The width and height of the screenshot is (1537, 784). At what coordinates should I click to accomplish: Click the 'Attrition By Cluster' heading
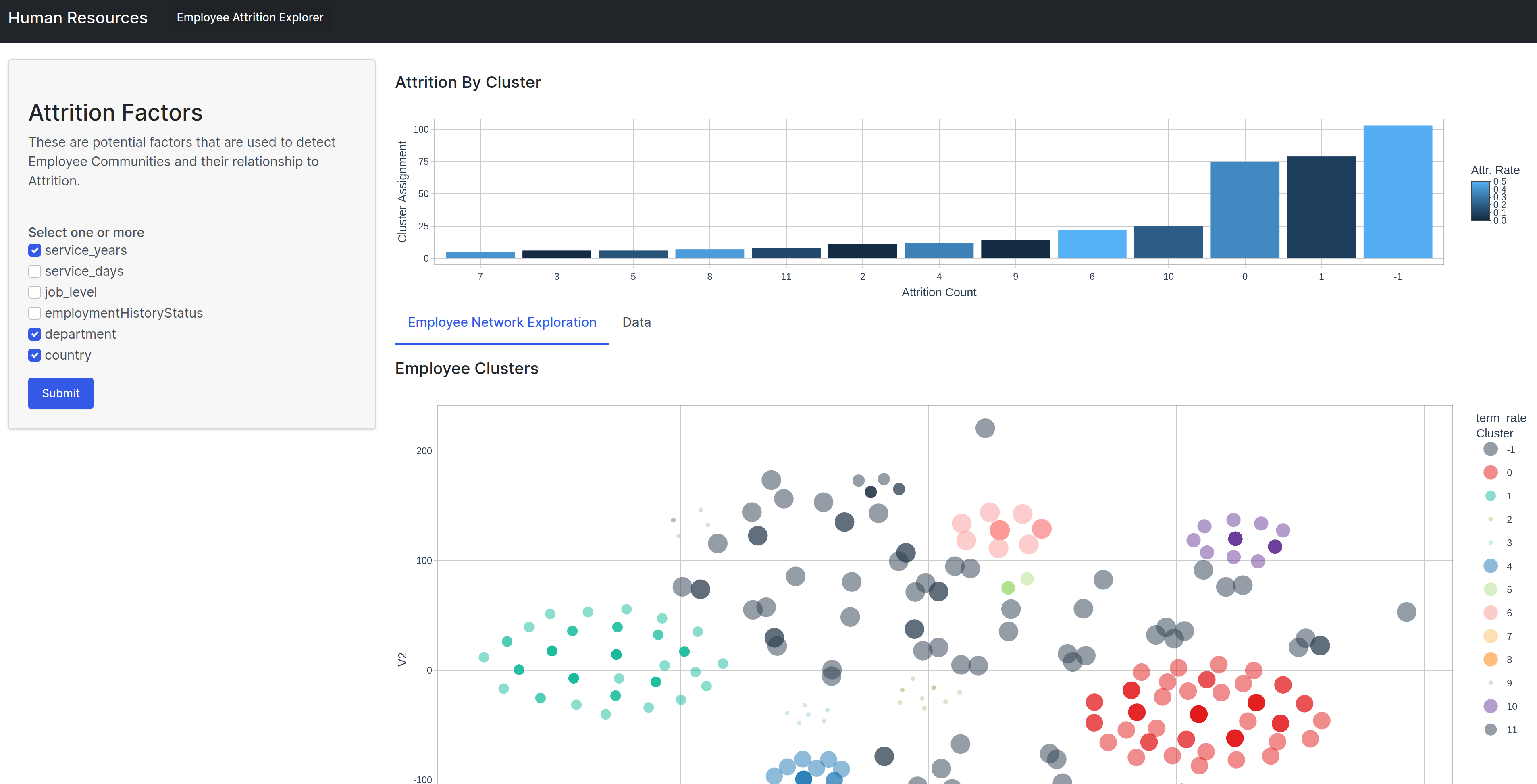468,82
